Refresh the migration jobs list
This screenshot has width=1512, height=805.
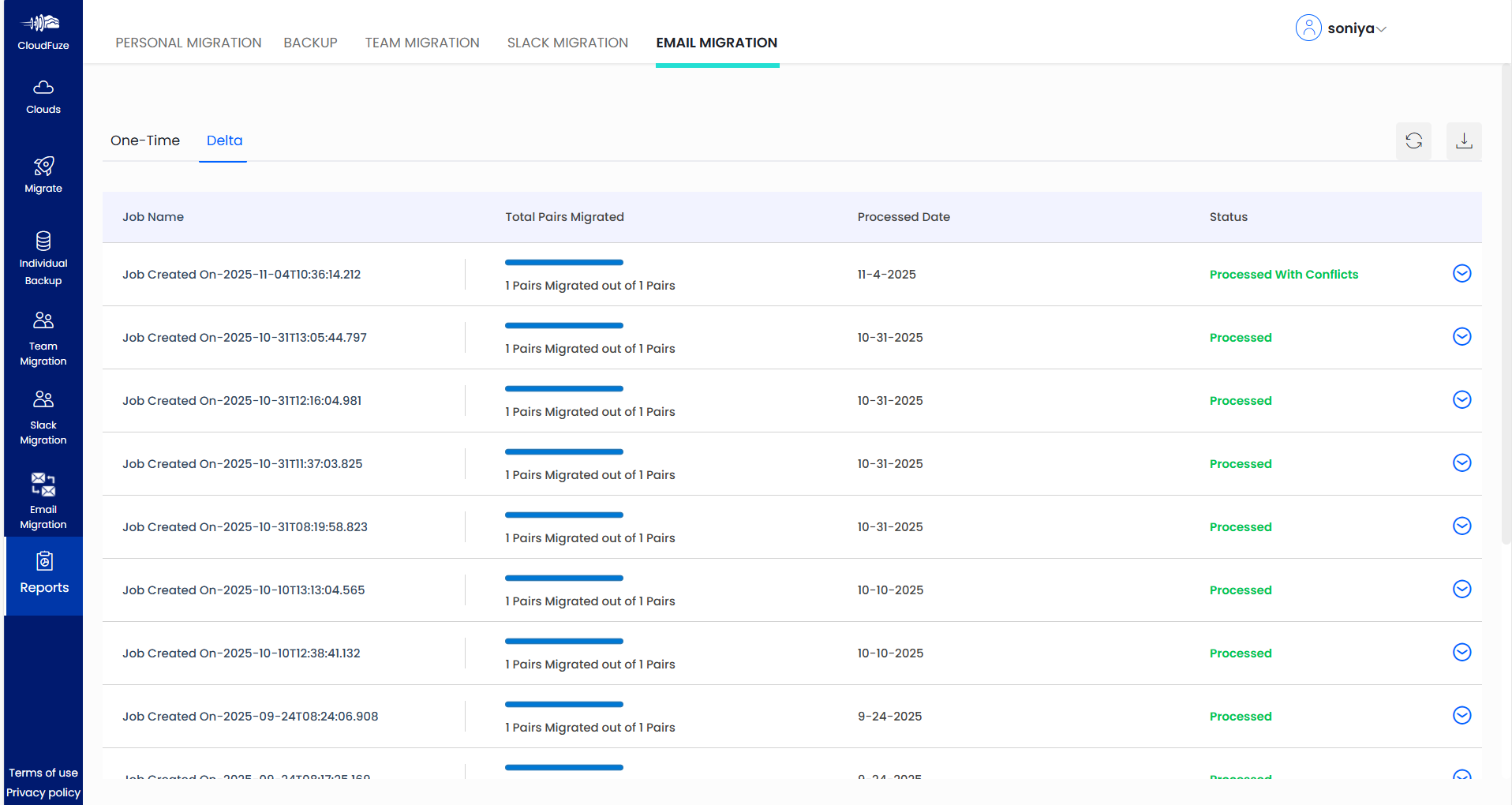(1413, 141)
